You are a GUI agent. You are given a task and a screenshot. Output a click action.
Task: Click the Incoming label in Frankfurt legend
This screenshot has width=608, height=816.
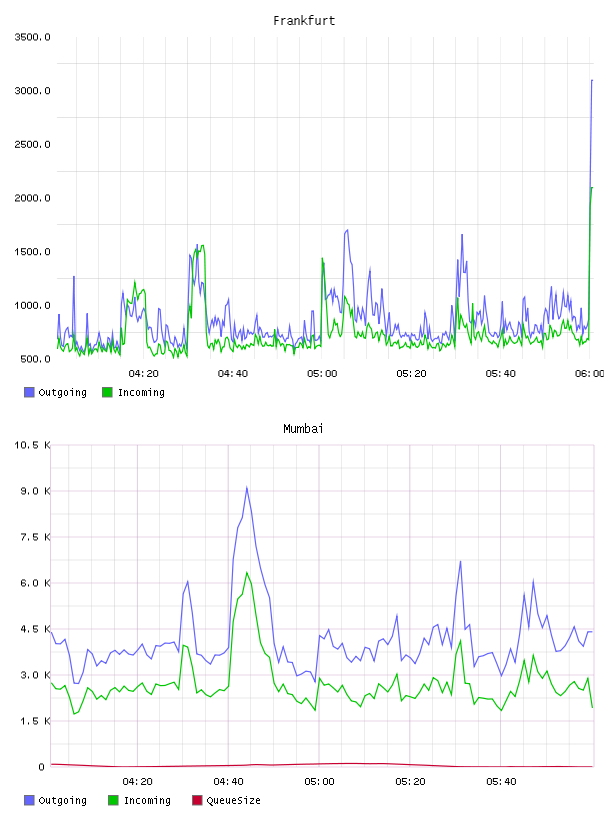coord(141,393)
